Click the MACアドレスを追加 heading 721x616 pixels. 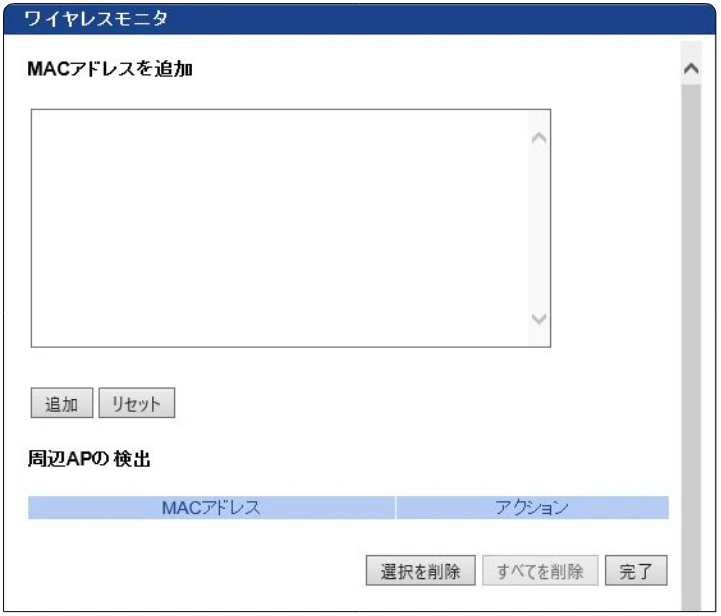coord(110,69)
